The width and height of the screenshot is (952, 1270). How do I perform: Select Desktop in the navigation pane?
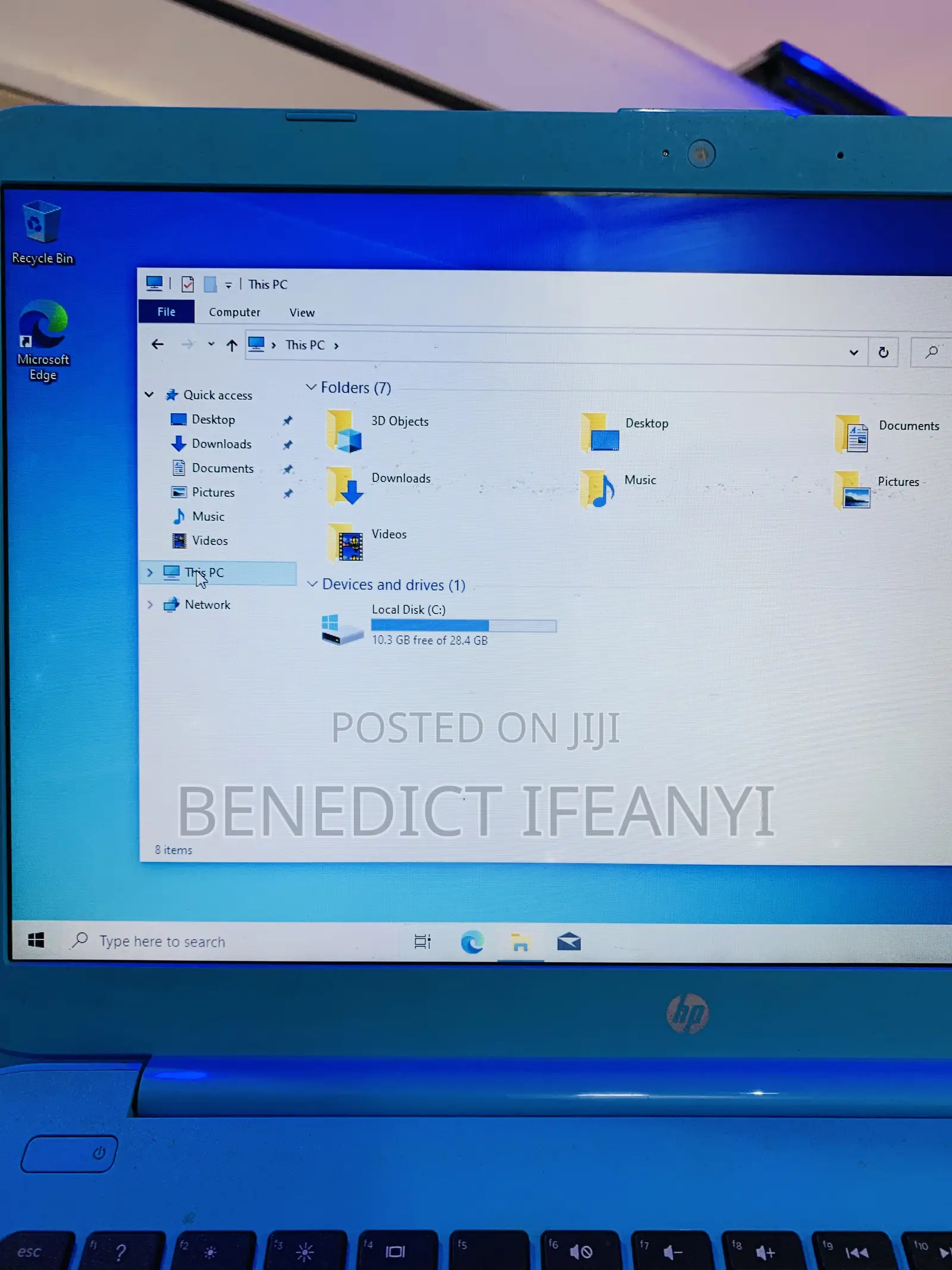pyautogui.click(x=213, y=419)
